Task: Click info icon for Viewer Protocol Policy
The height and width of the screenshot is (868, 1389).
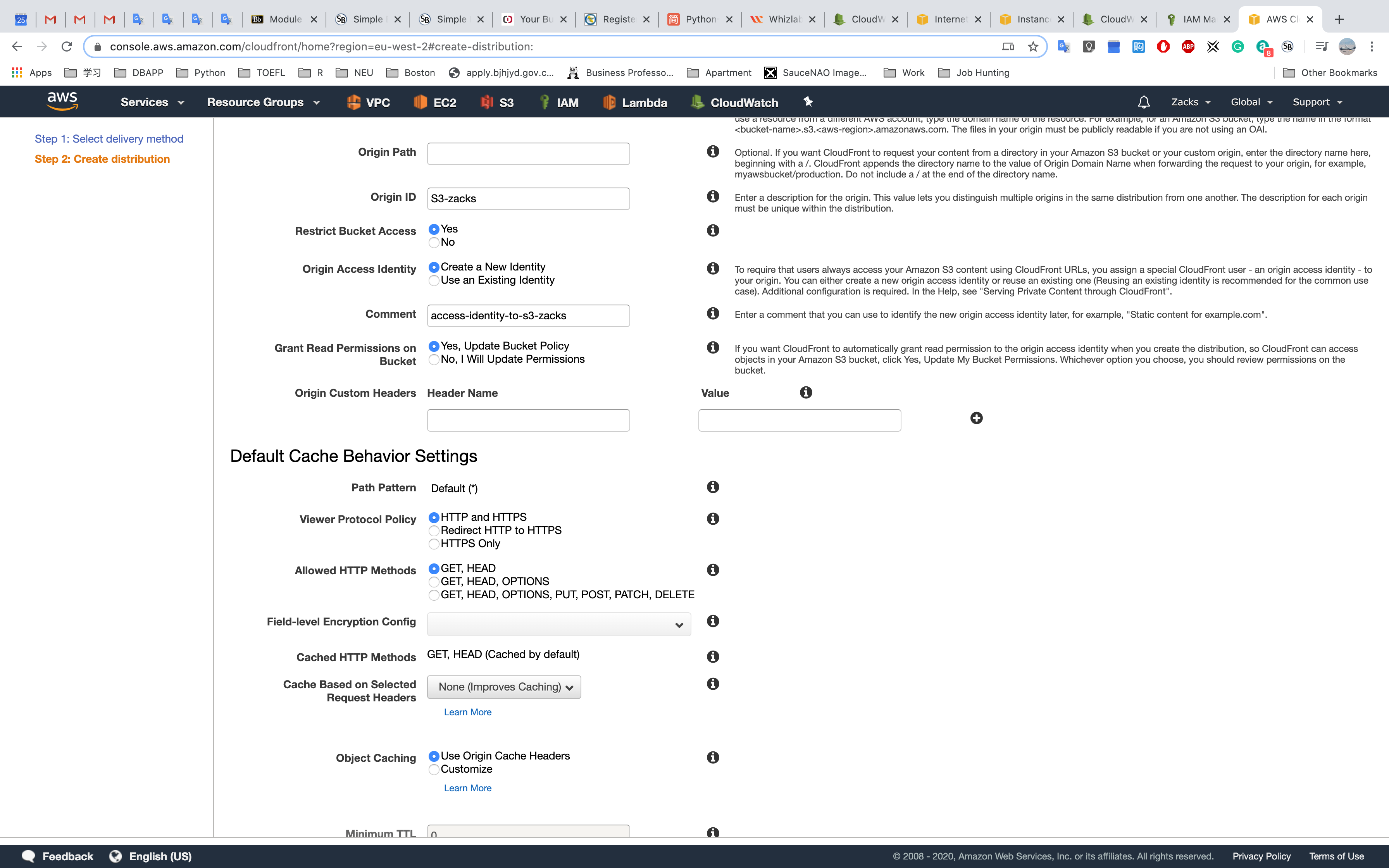Action: pos(713,519)
